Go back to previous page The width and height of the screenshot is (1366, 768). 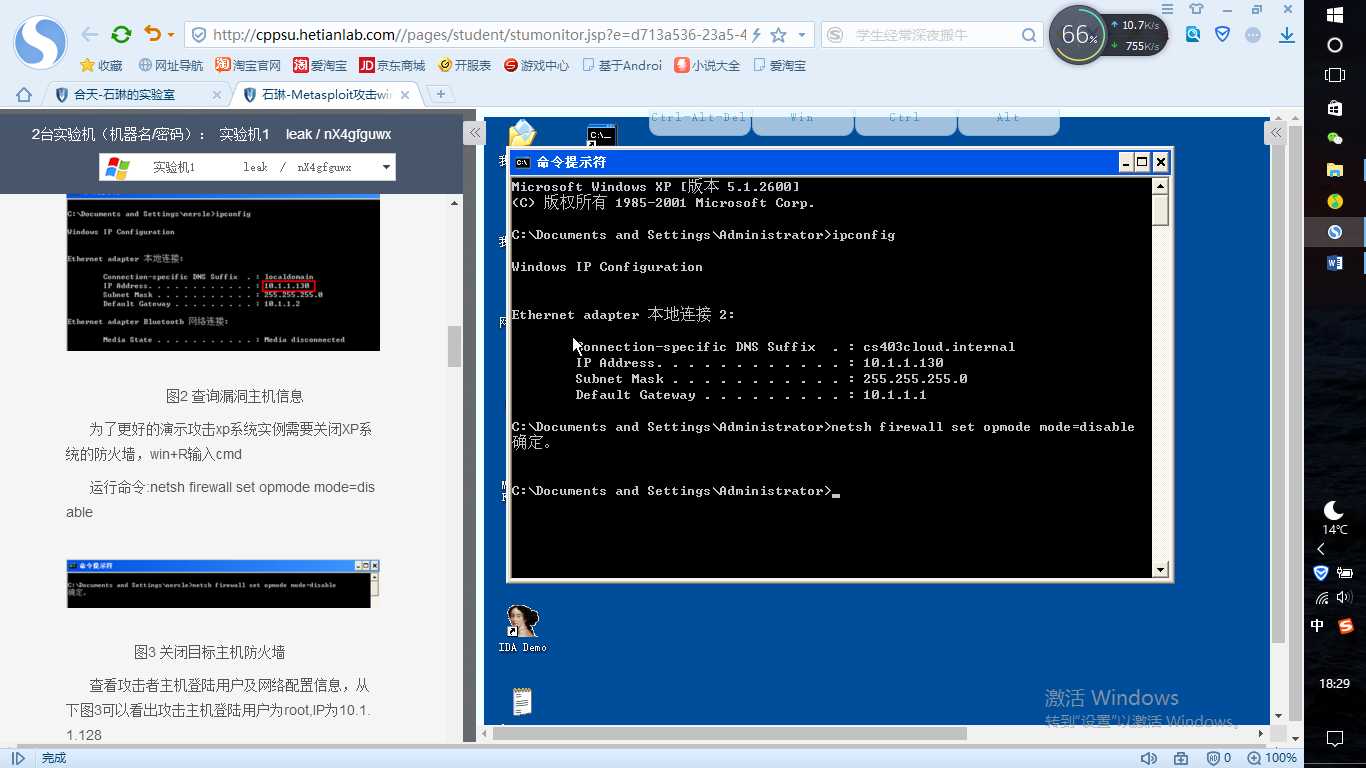tap(90, 35)
